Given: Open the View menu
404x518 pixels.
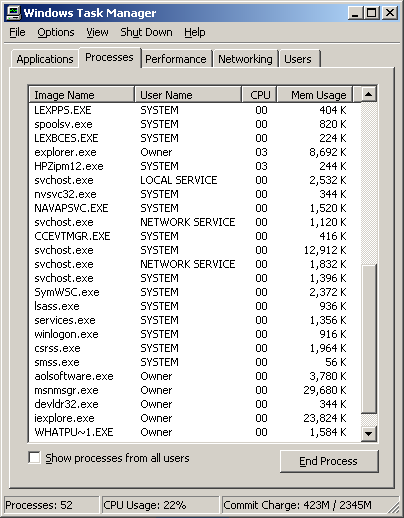Looking at the screenshot, I should (x=97, y=32).
